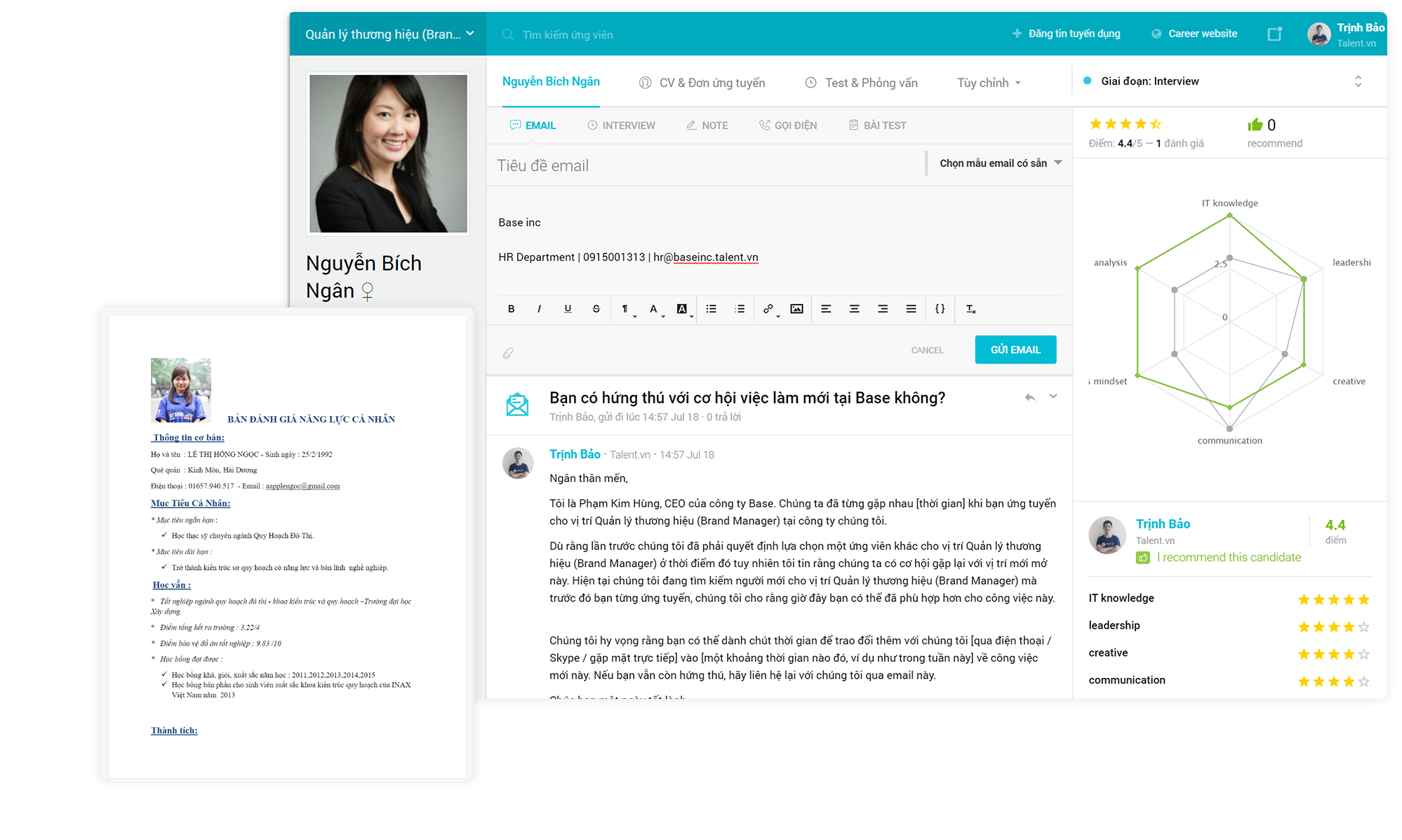
Task: Open the Nguyễn Bích Ngân profile tab
Action: 551,81
